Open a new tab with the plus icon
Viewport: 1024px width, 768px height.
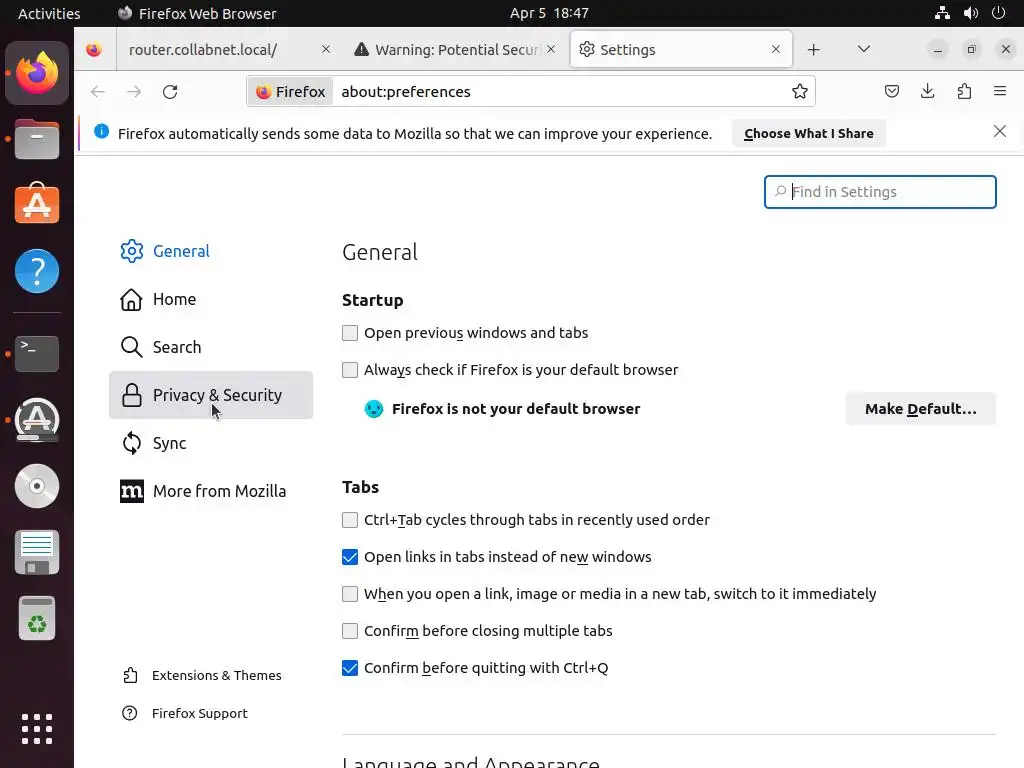point(814,50)
